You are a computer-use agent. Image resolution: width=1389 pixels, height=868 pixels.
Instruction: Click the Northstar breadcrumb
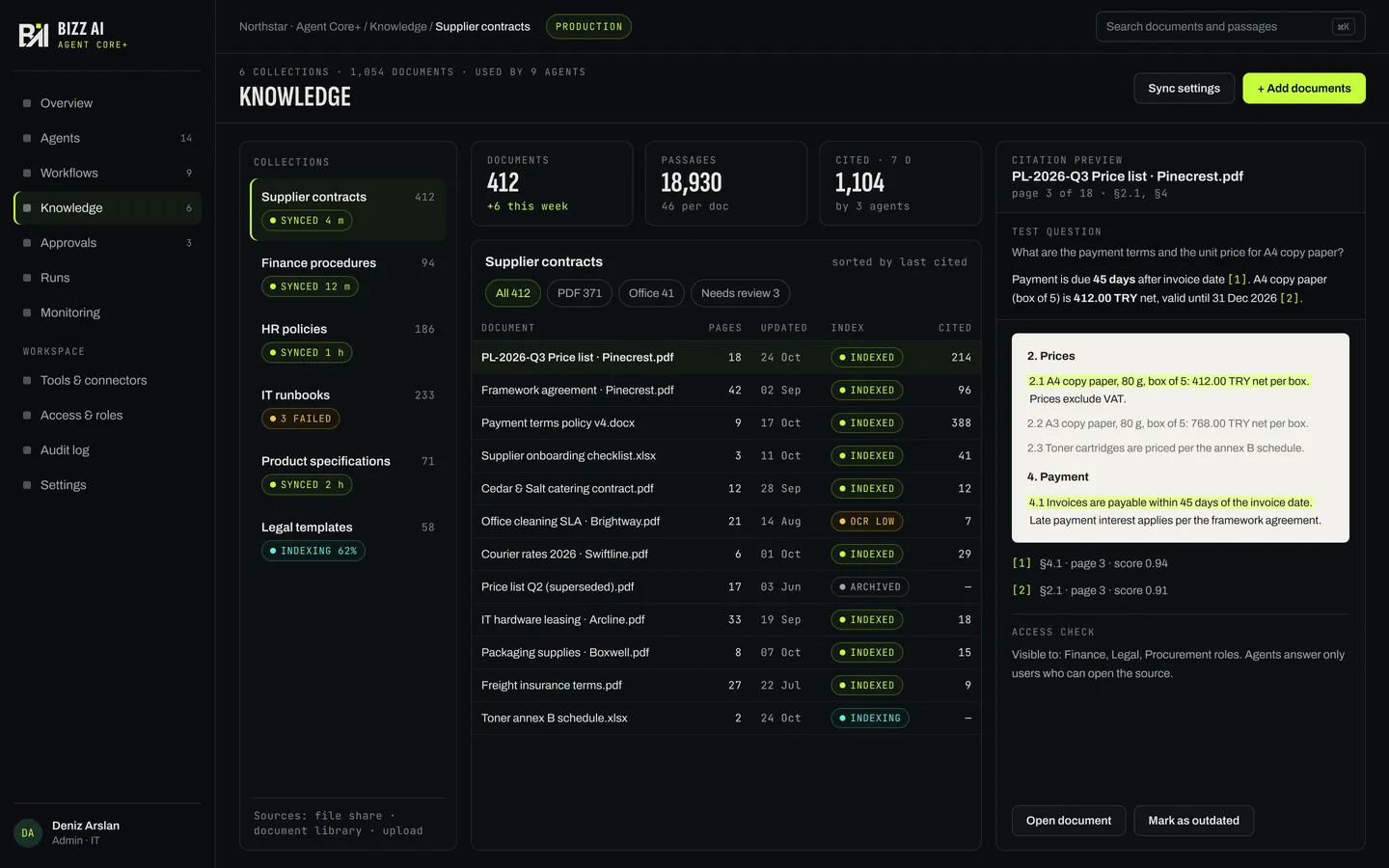(x=263, y=27)
